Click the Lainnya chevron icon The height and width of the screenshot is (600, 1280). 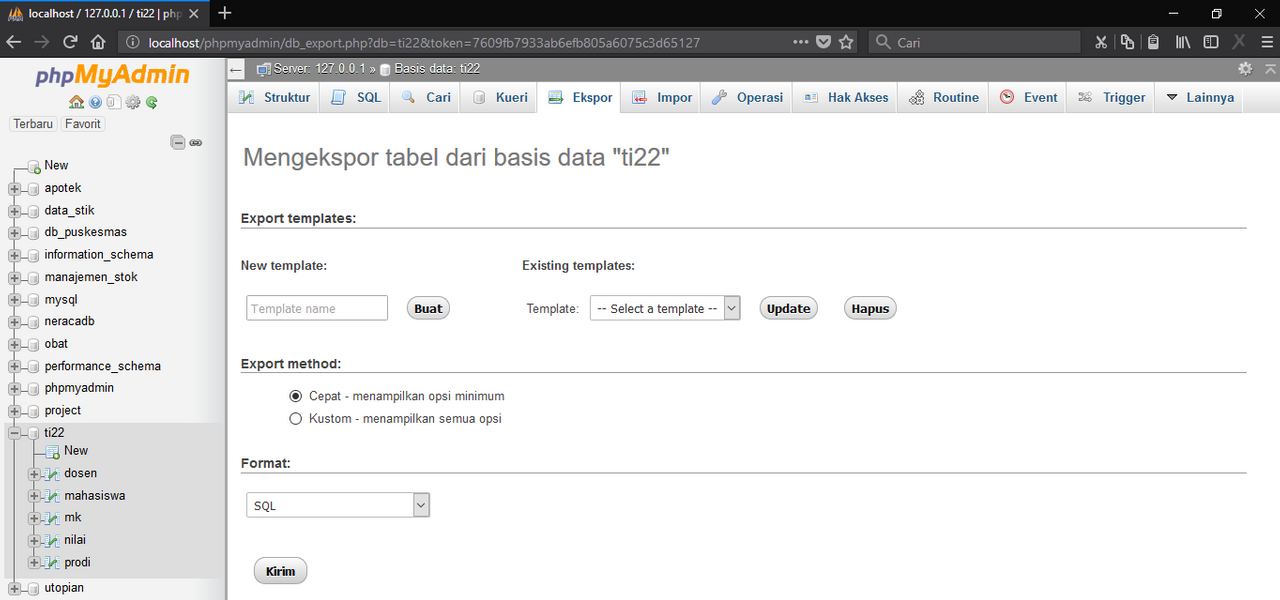[1173, 97]
